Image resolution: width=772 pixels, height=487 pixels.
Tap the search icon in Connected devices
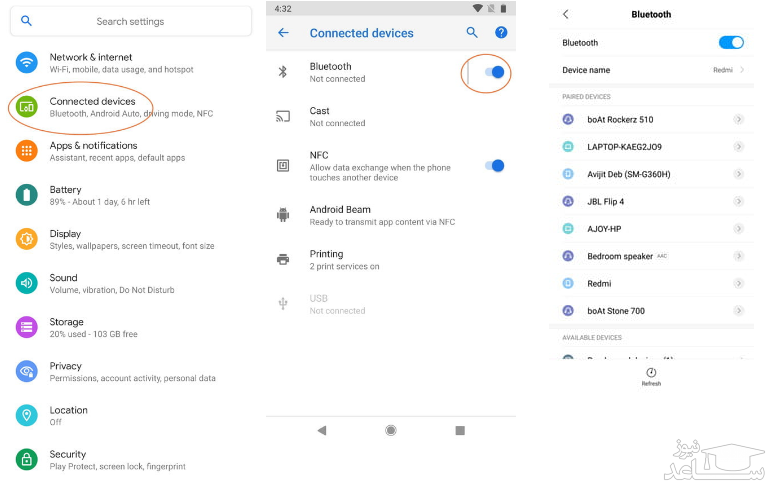[x=472, y=33]
